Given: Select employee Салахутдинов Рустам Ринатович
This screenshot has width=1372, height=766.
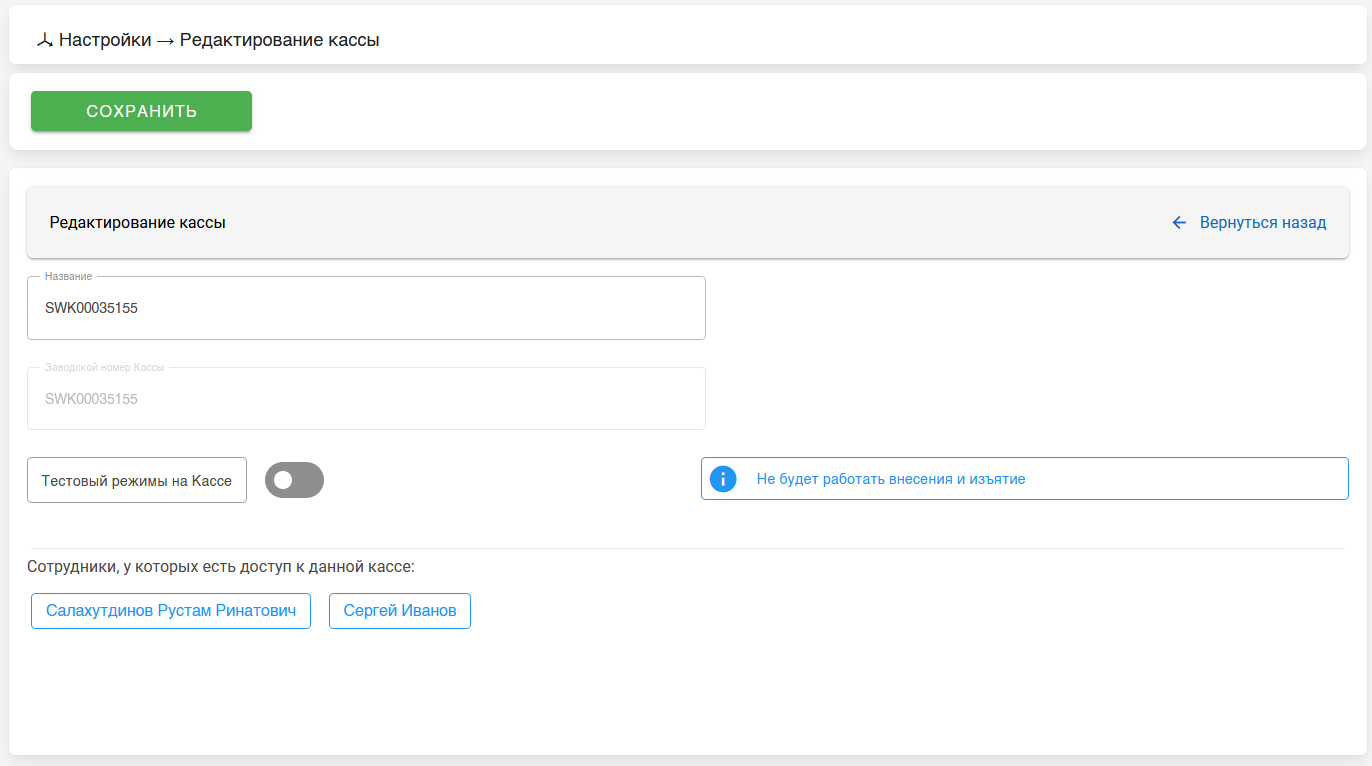Looking at the screenshot, I should (171, 611).
